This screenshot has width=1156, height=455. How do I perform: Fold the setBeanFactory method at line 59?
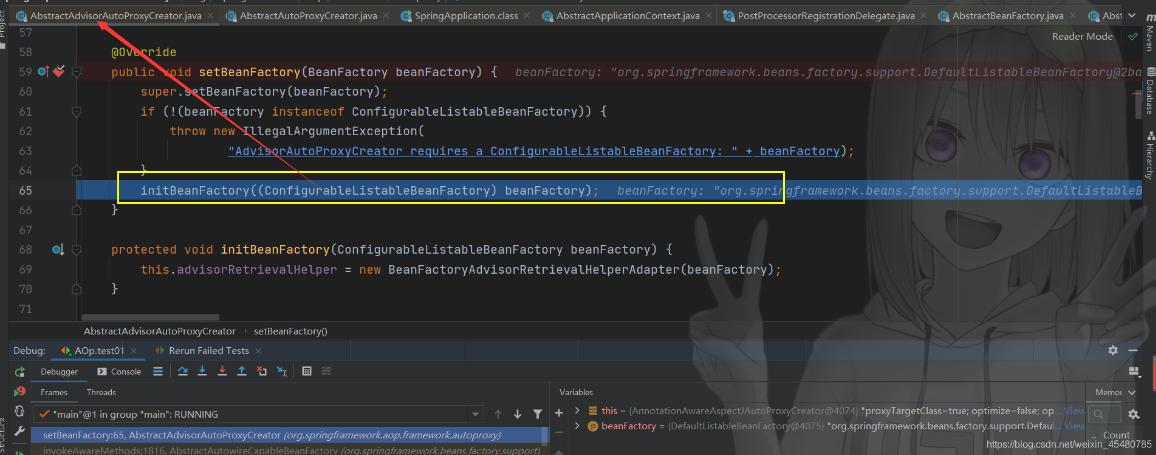click(77, 72)
